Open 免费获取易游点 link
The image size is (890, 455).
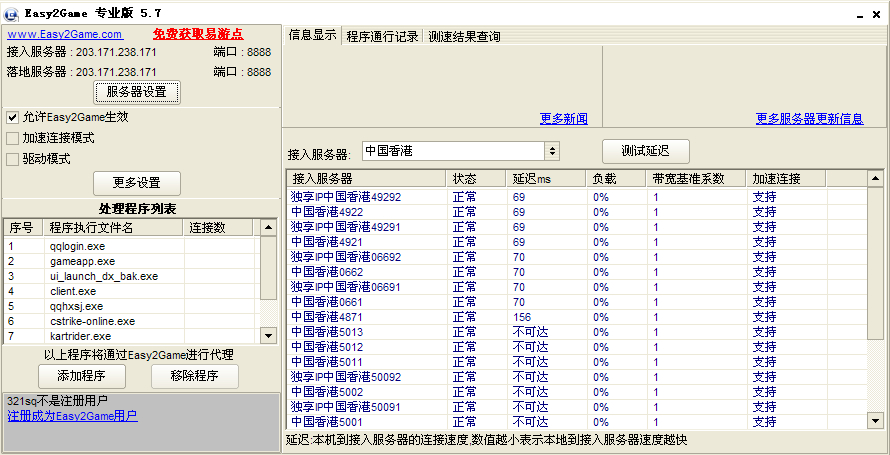pyautogui.click(x=198, y=34)
